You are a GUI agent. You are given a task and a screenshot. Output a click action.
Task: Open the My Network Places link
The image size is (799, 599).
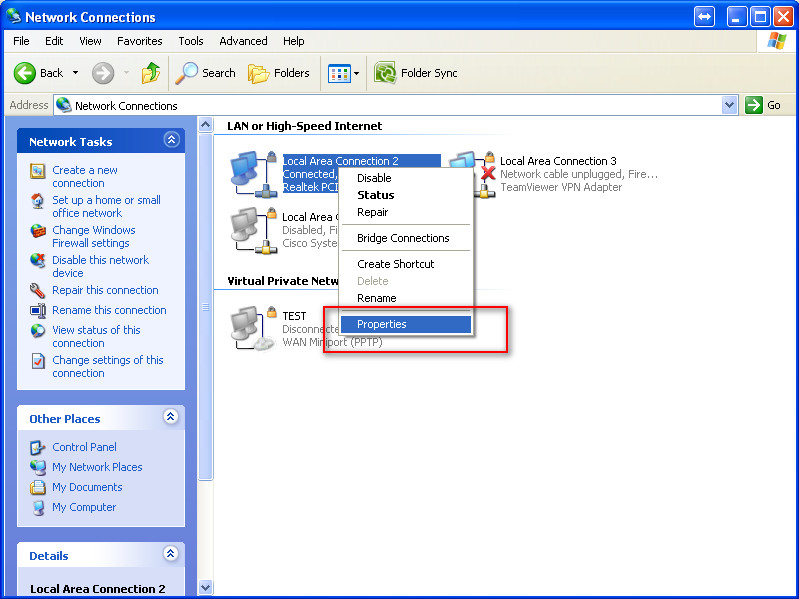[x=97, y=467]
